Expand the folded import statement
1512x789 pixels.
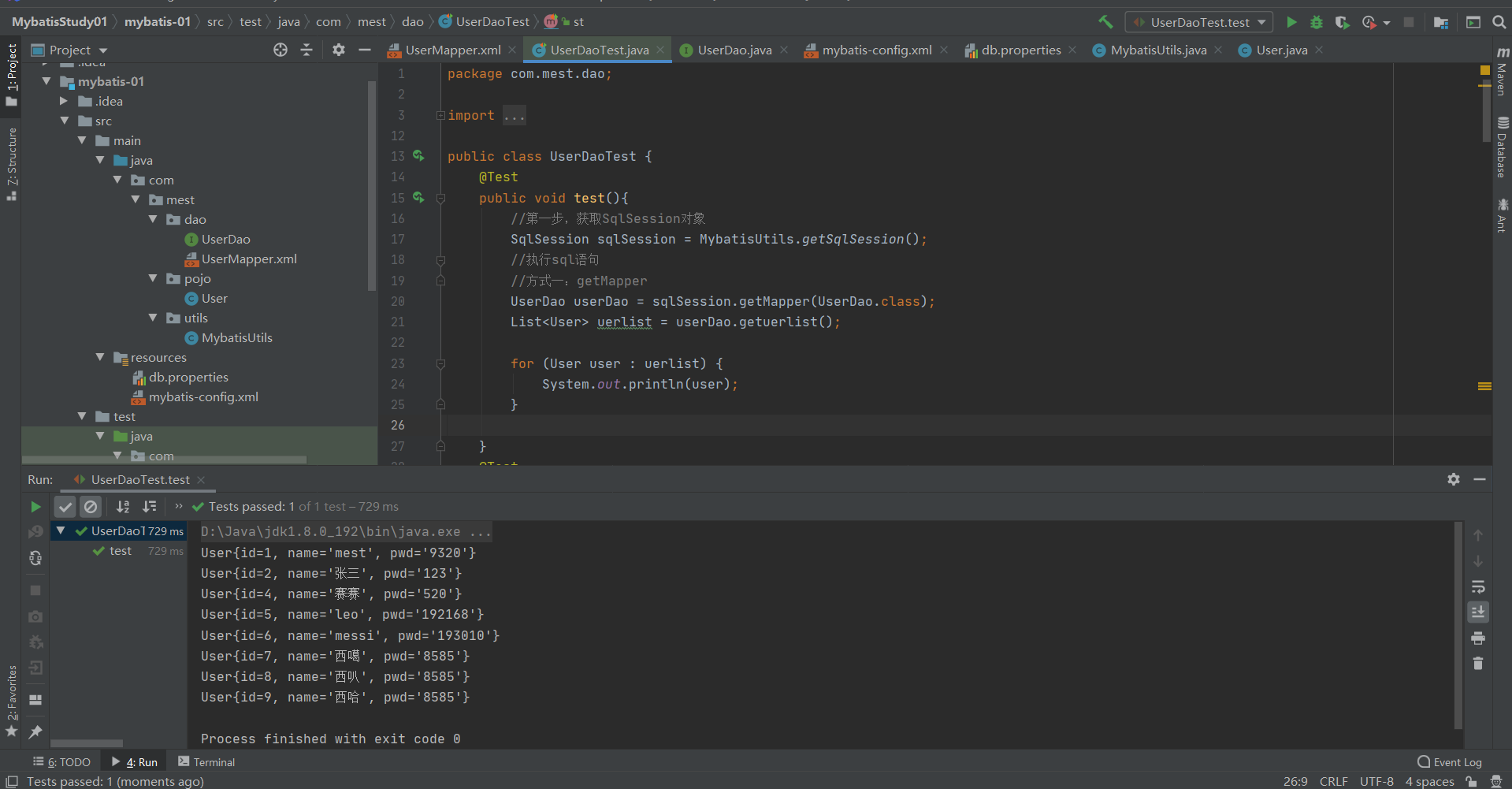coord(440,115)
